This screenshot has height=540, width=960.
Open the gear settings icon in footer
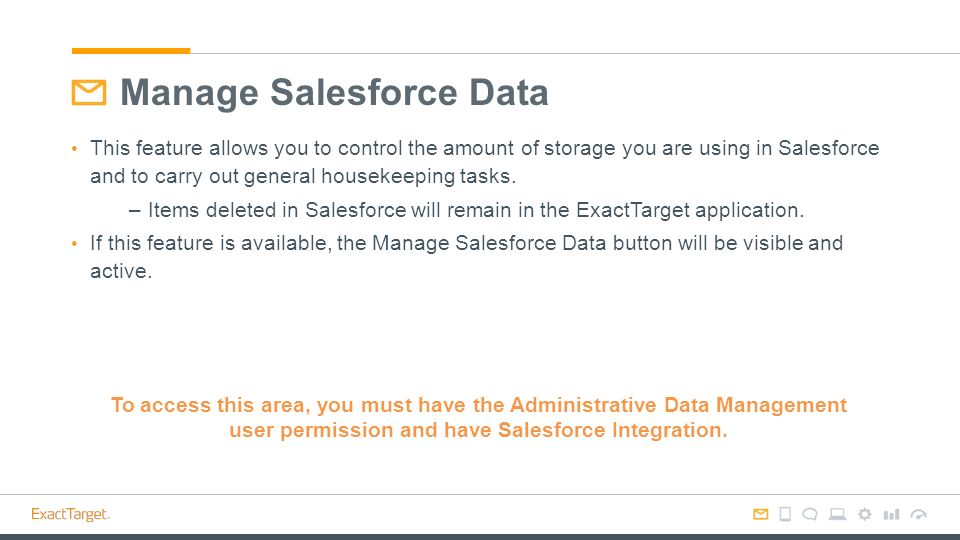pos(864,514)
